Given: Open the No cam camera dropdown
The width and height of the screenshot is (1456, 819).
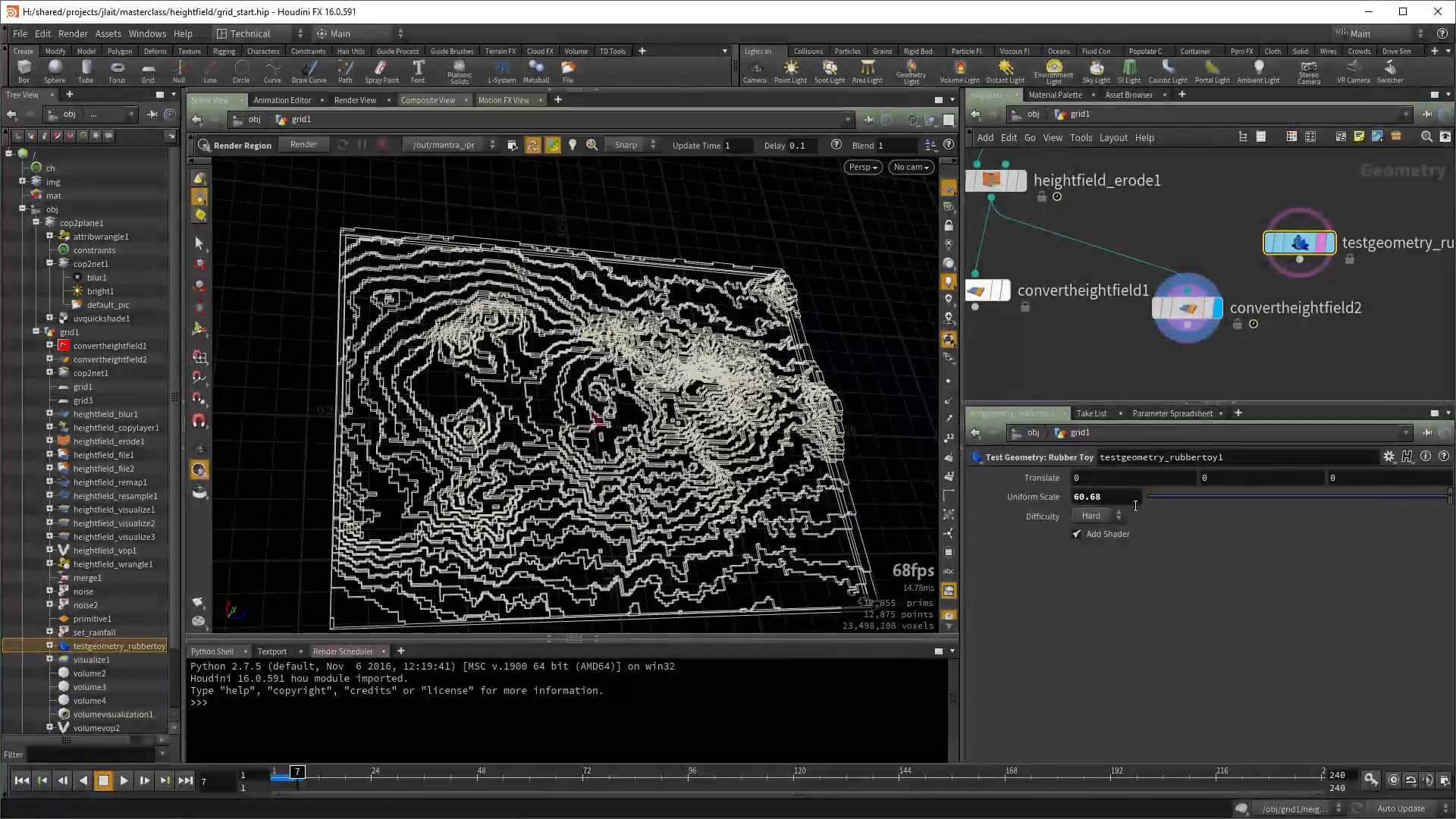Looking at the screenshot, I should (x=911, y=167).
